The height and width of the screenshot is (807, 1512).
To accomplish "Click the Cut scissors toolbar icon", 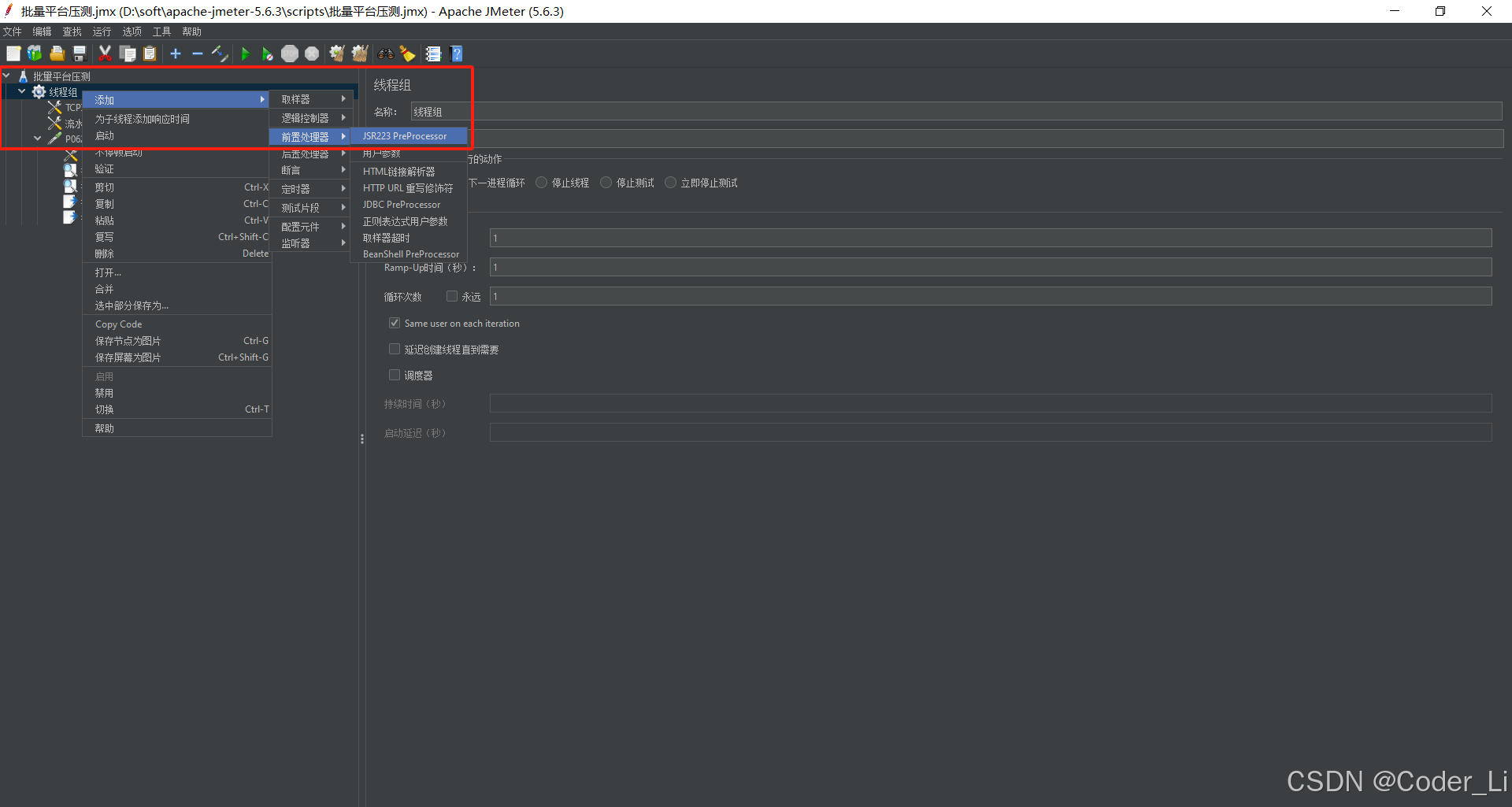I will click(x=105, y=54).
